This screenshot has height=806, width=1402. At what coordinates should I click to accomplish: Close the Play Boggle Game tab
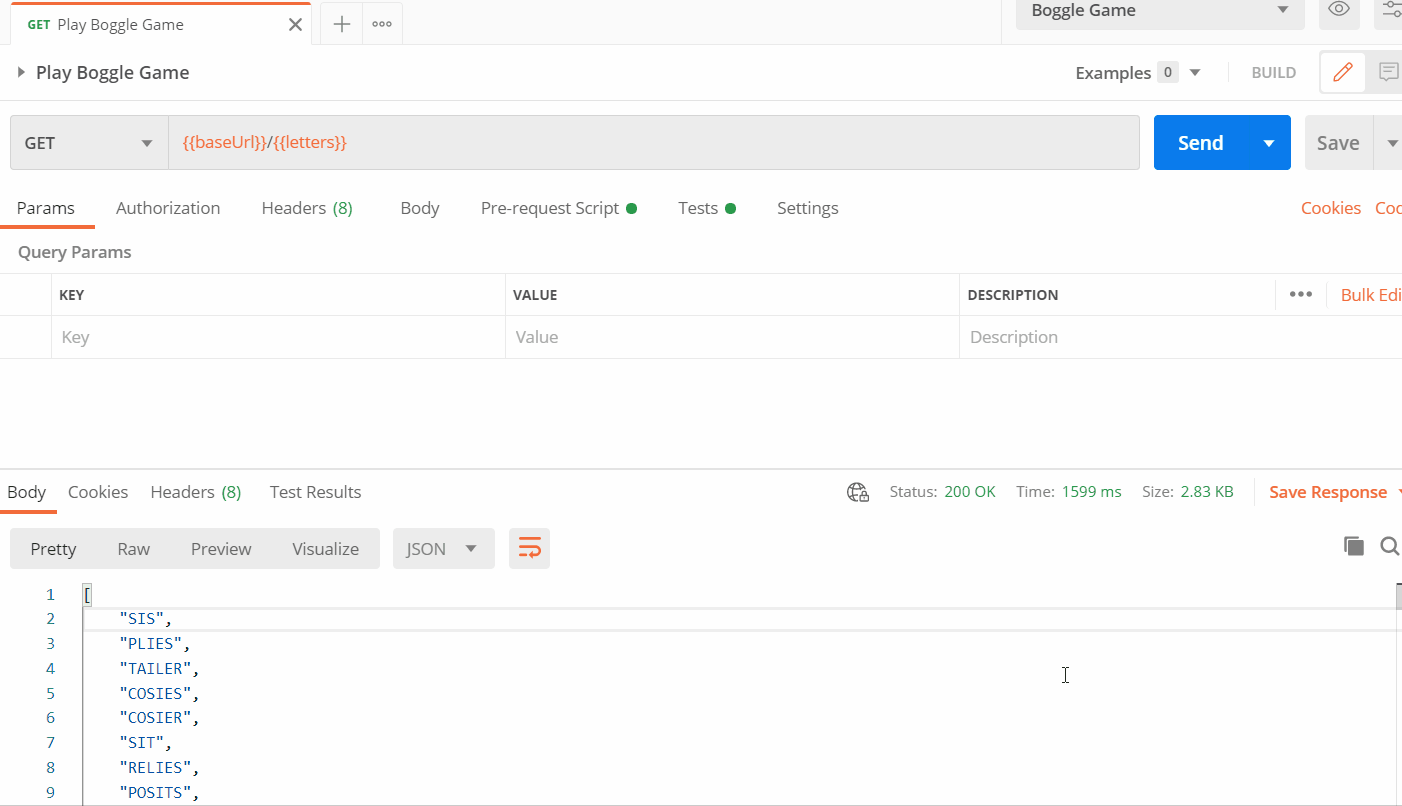pyautogui.click(x=295, y=25)
